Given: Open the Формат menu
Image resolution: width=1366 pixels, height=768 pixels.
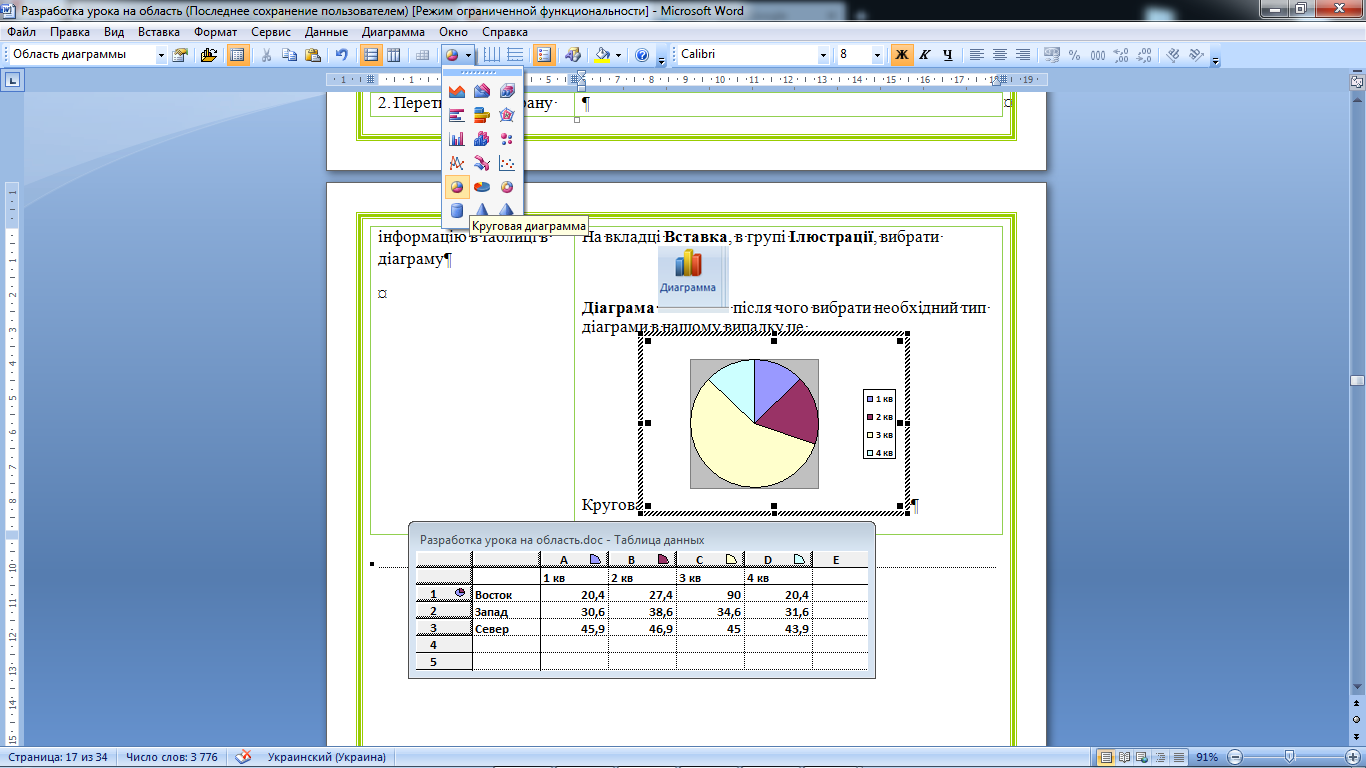Looking at the screenshot, I should (x=215, y=32).
